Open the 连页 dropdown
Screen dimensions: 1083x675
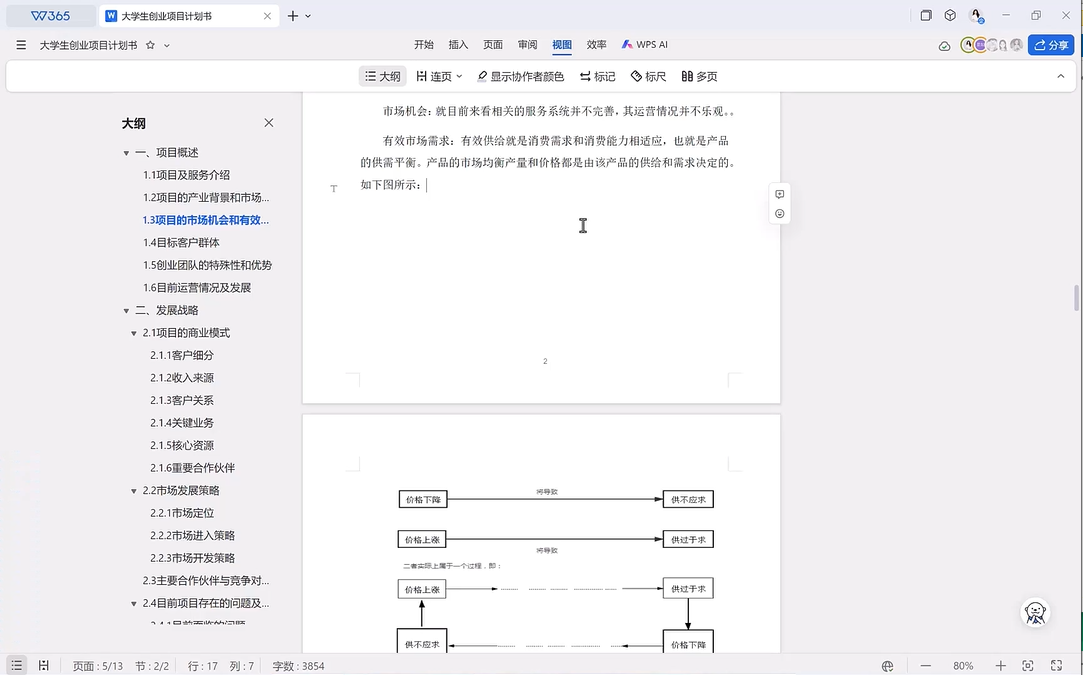(439, 76)
